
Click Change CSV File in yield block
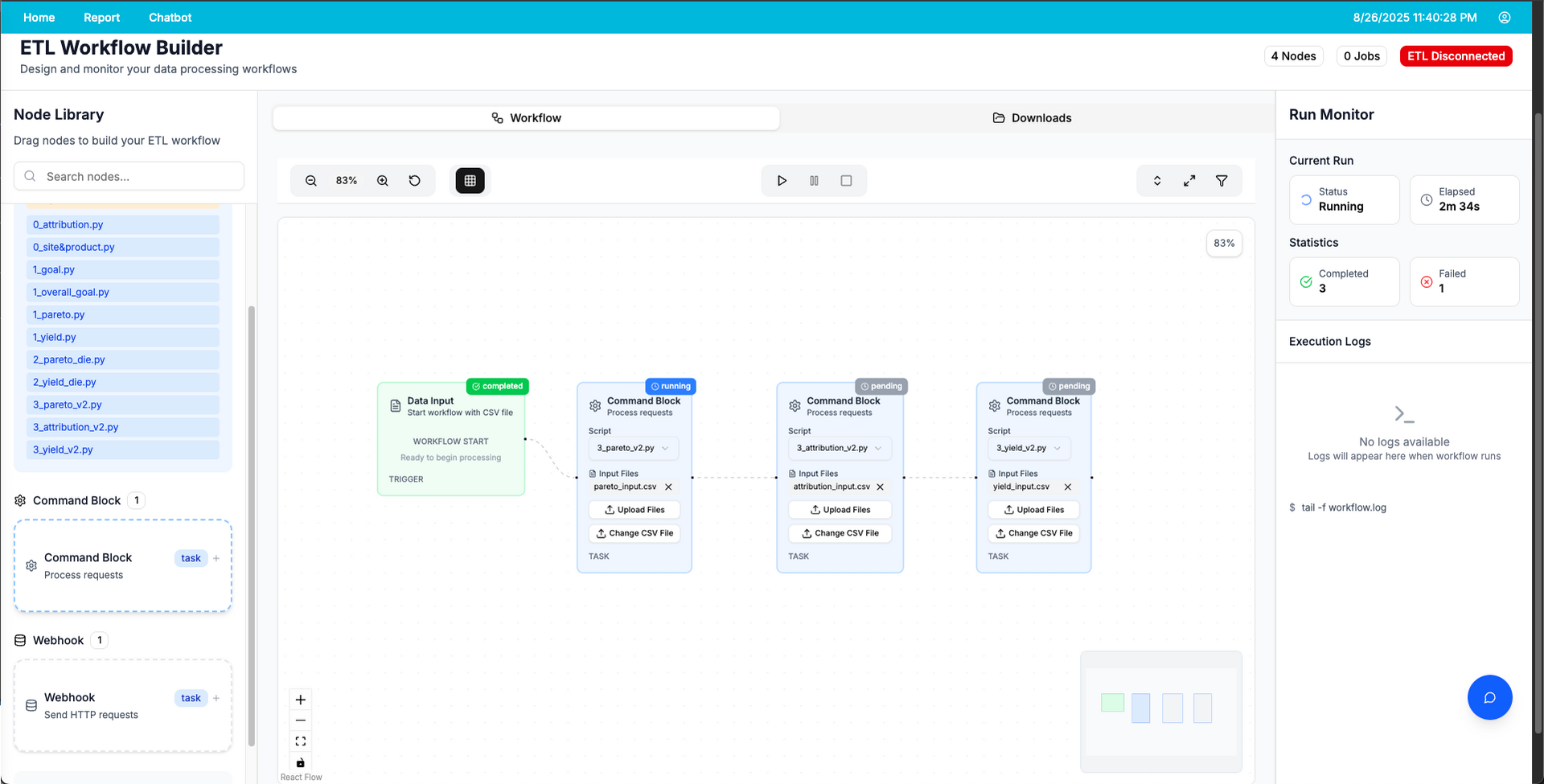(x=1033, y=533)
